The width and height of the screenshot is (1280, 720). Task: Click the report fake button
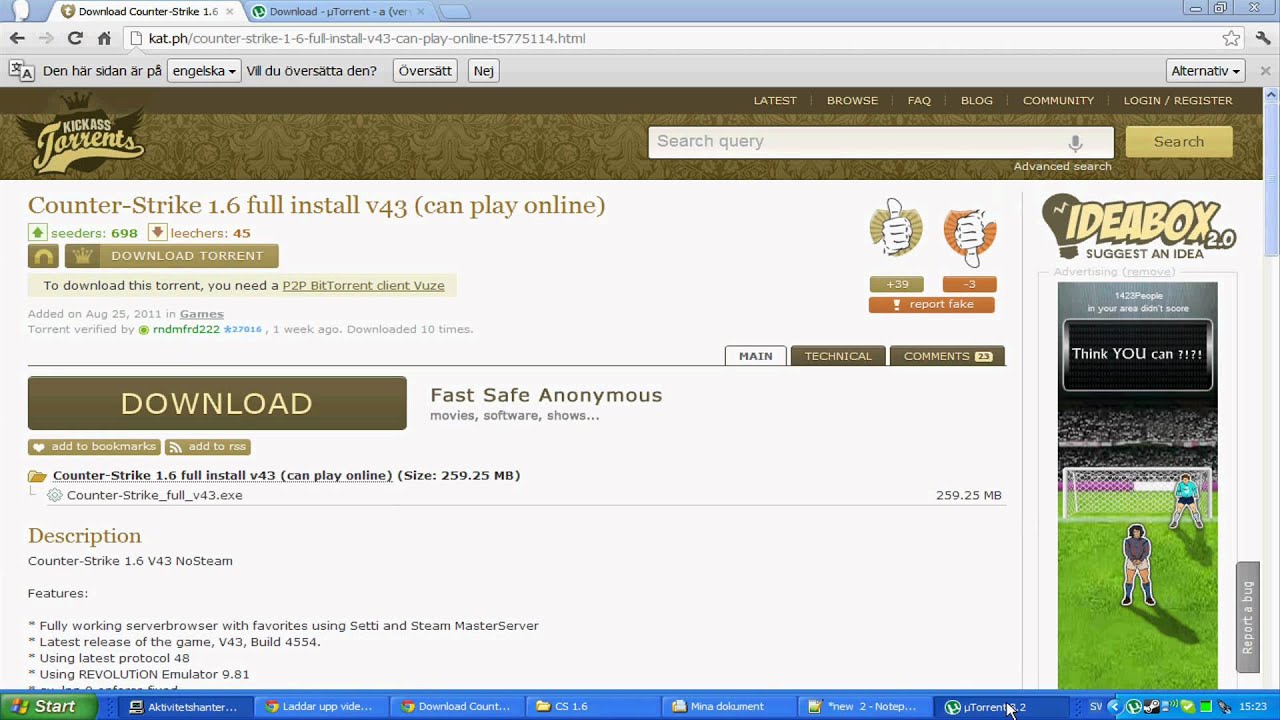click(x=932, y=304)
